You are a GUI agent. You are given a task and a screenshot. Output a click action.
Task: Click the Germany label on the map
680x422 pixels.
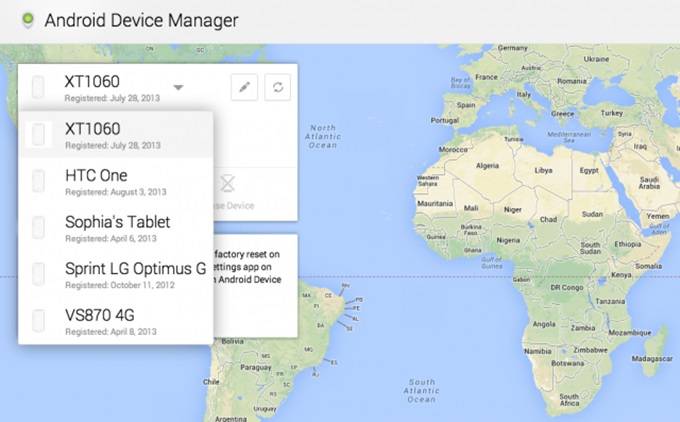click(513, 48)
